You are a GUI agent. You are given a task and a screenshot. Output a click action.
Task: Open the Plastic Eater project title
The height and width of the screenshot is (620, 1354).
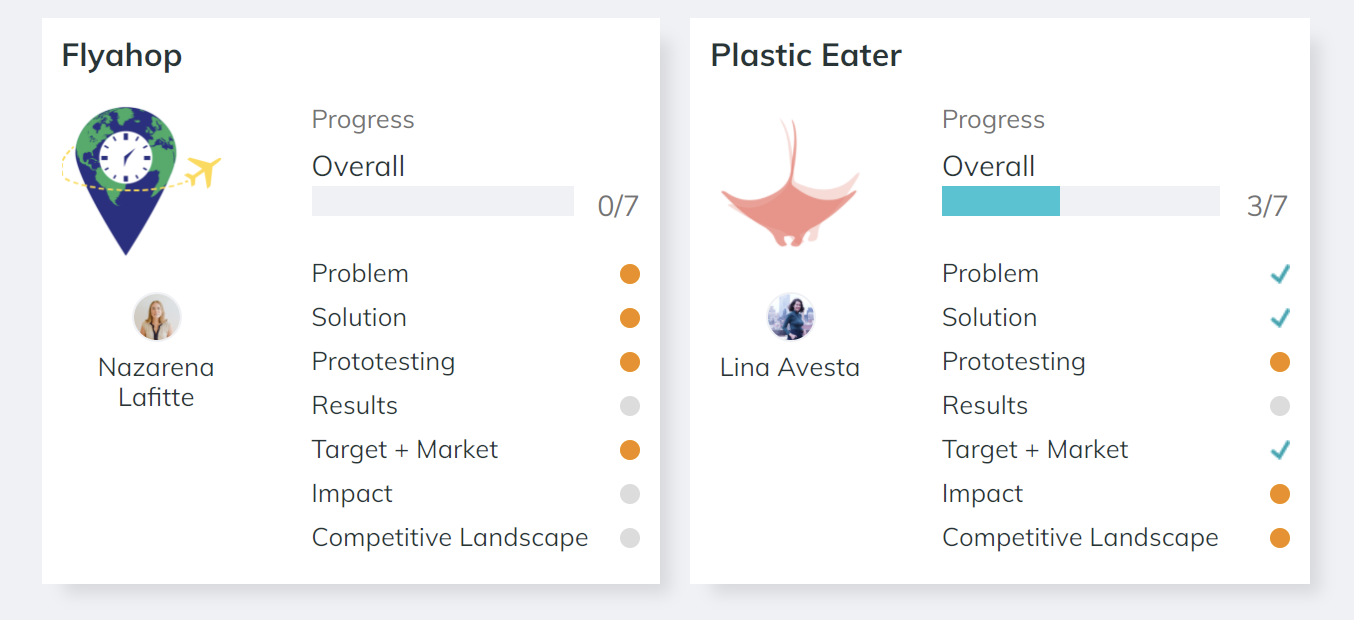click(806, 56)
